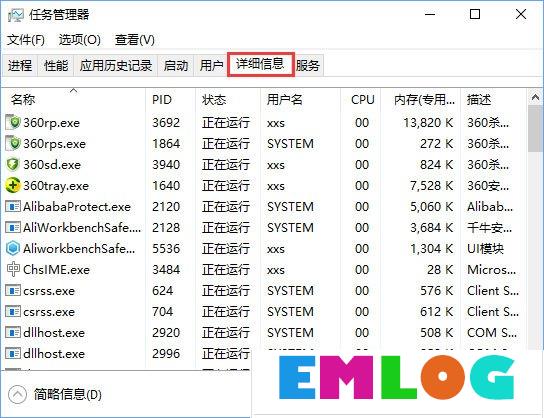Screen dimensions: 544x418
Task: Click memory value 5,060 K
Action: [431, 207]
